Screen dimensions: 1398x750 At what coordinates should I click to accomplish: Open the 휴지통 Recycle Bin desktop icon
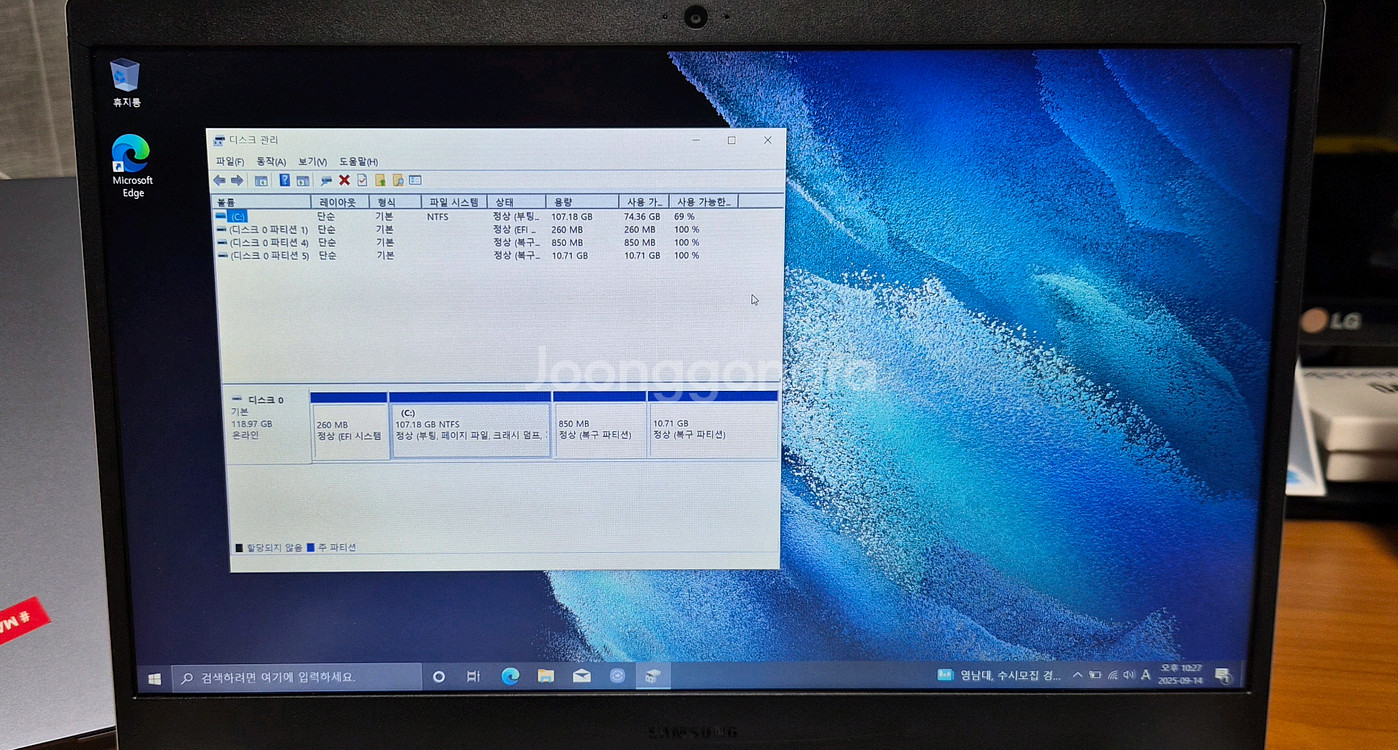[x=126, y=83]
